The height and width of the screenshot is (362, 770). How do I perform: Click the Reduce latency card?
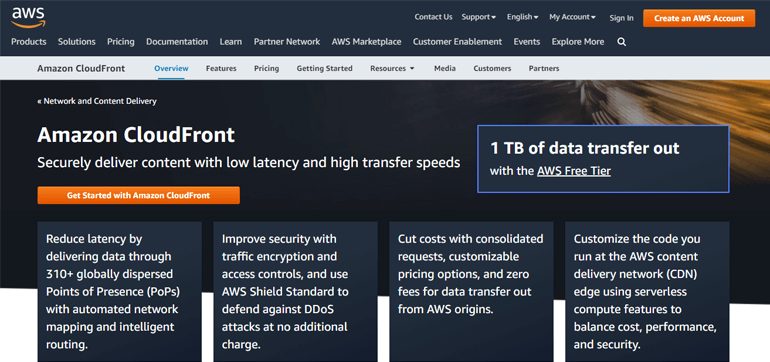coord(119,292)
